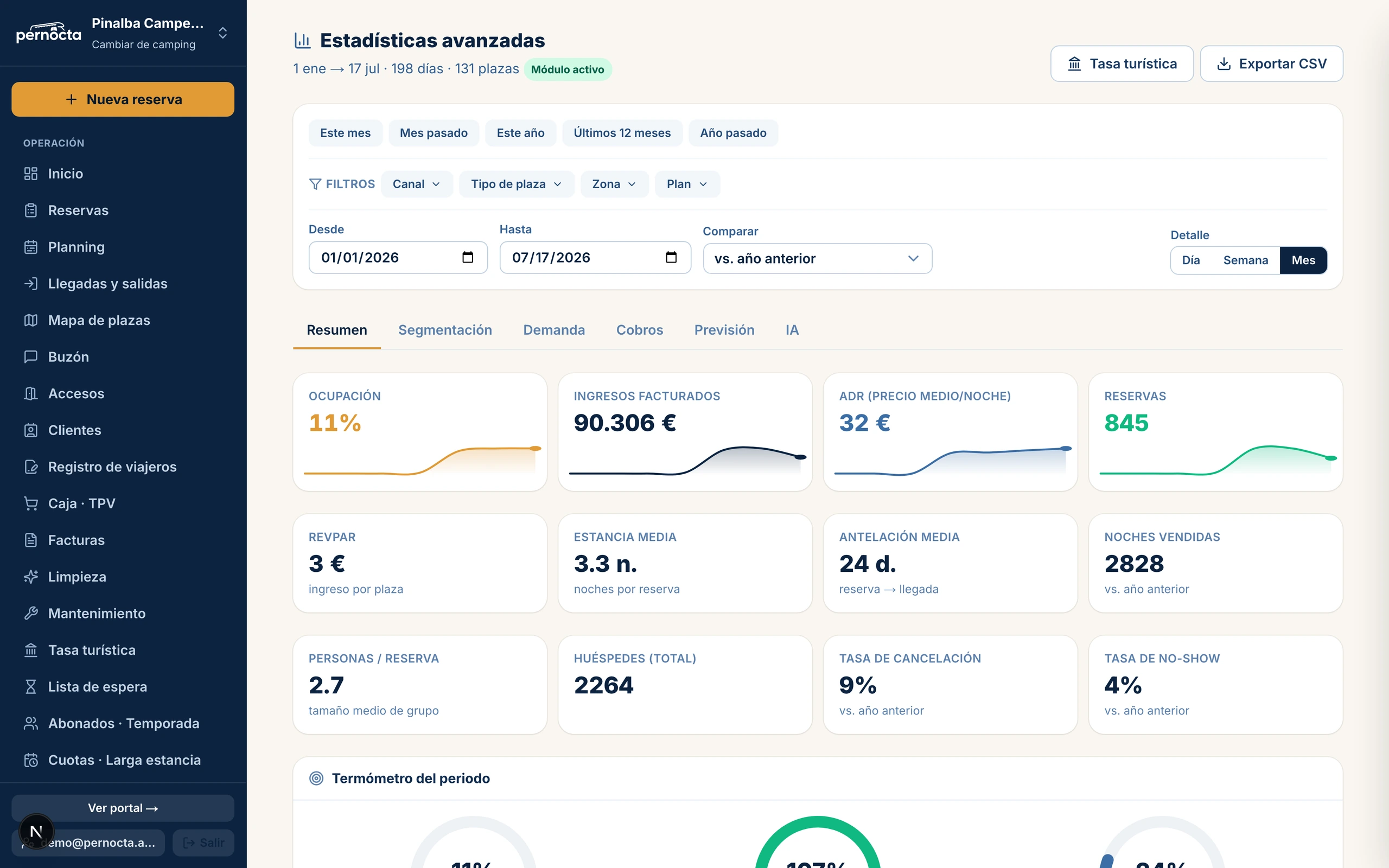
Task: Click the Hasta date field 07/17/2026
Action: point(595,257)
